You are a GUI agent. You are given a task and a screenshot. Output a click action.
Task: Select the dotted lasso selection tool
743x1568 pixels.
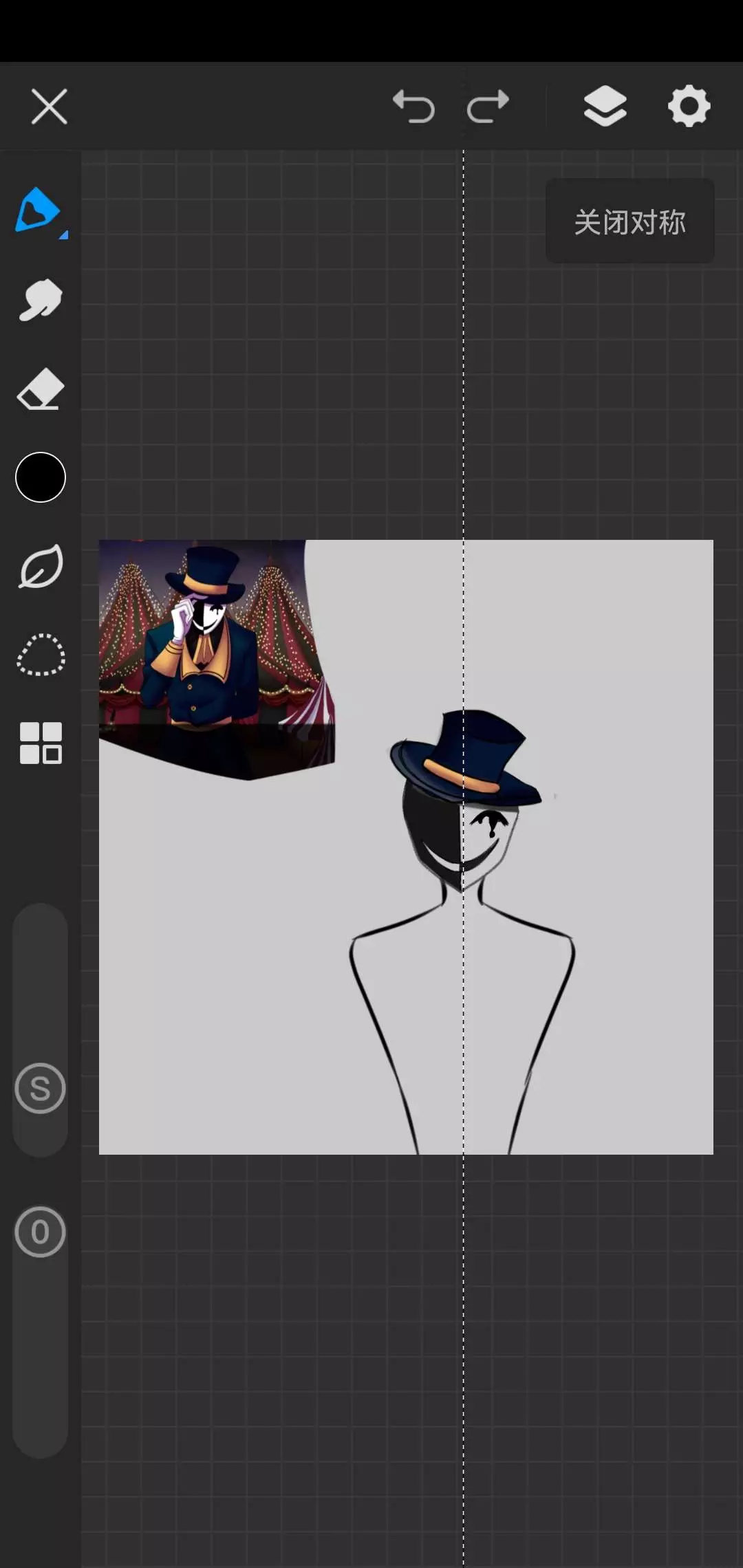click(x=41, y=654)
